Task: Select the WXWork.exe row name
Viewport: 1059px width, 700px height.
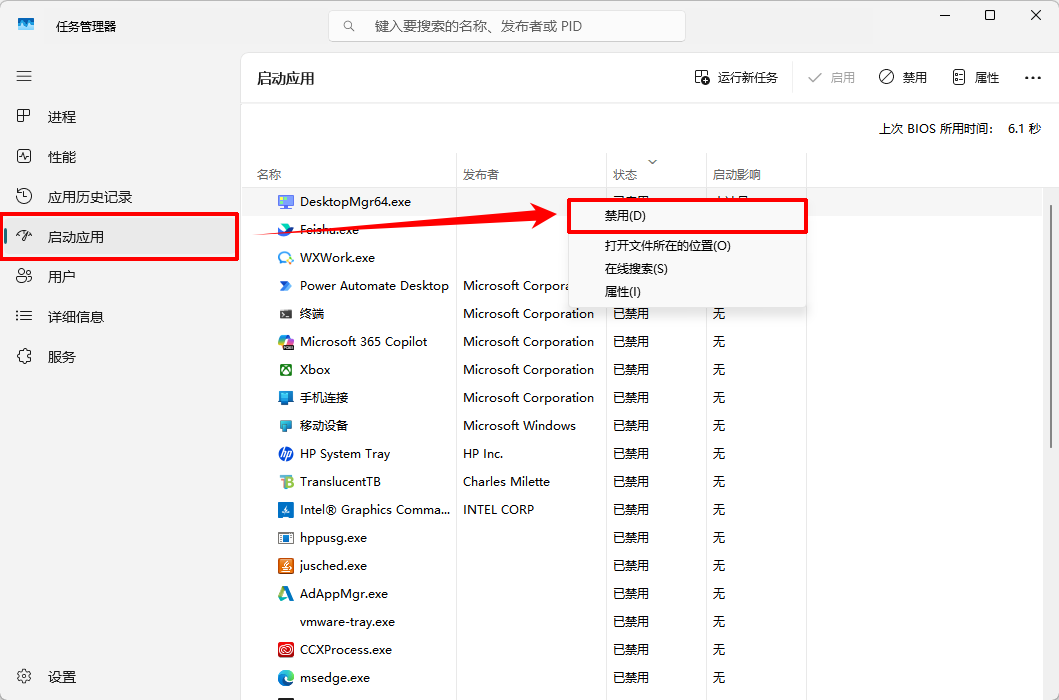Action: click(x=337, y=258)
